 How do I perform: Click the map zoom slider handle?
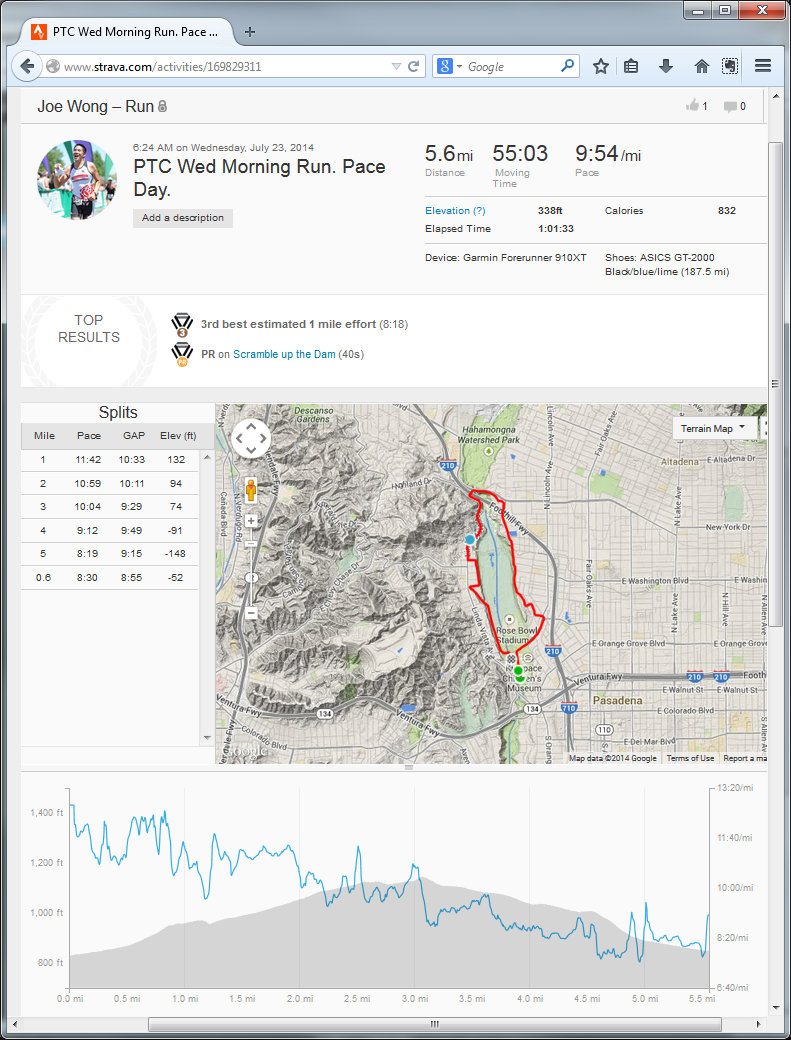[x=250, y=577]
